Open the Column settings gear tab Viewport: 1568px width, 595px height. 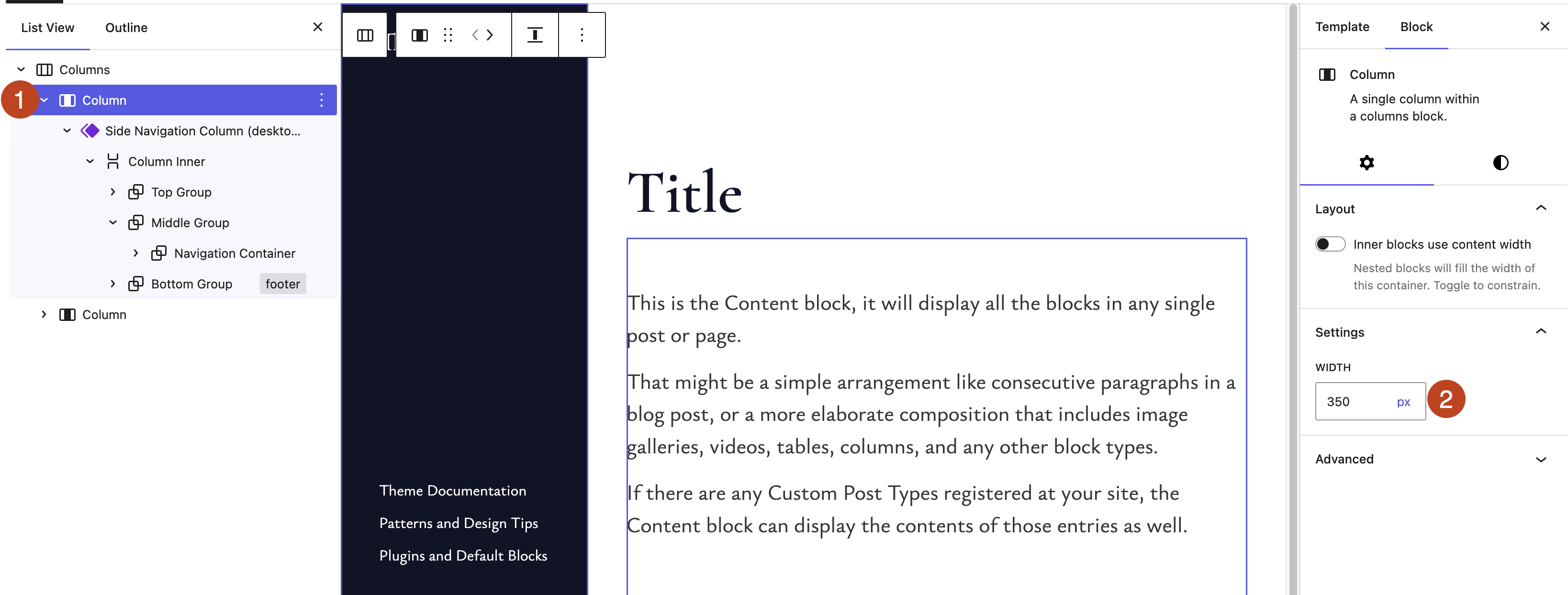[x=1366, y=163]
